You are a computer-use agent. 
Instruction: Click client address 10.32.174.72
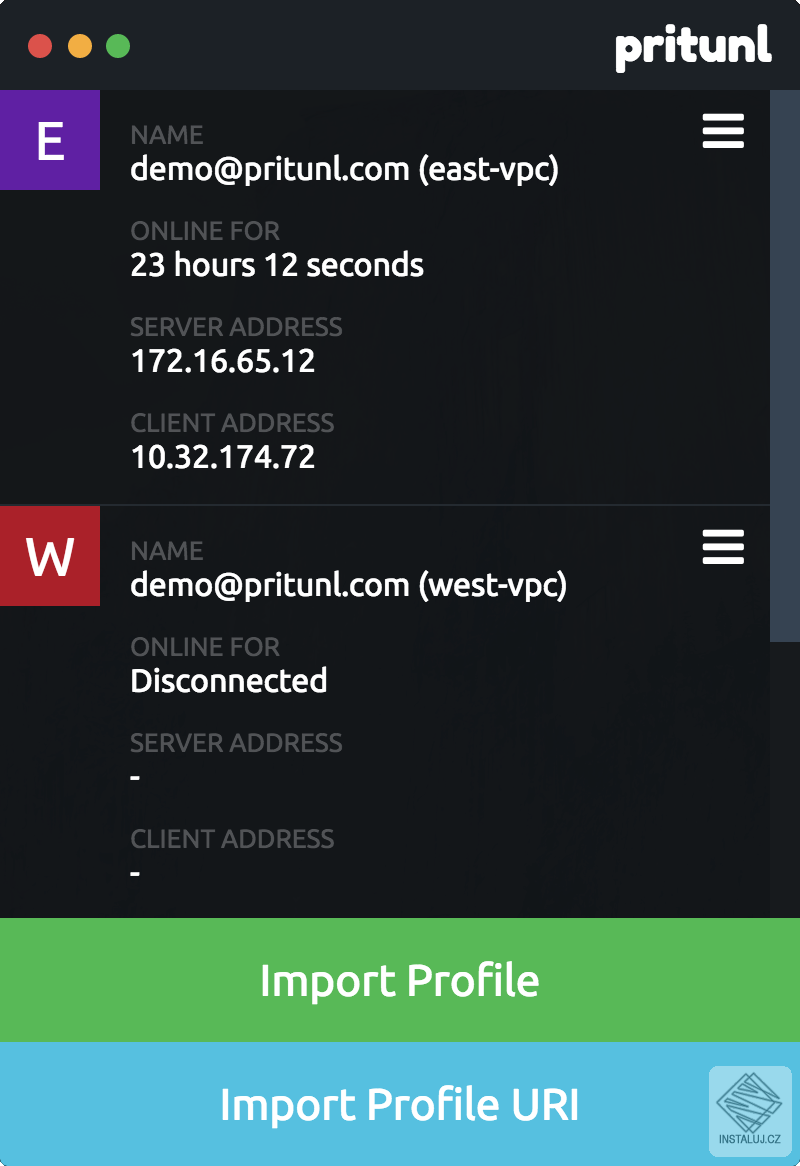coord(223,457)
